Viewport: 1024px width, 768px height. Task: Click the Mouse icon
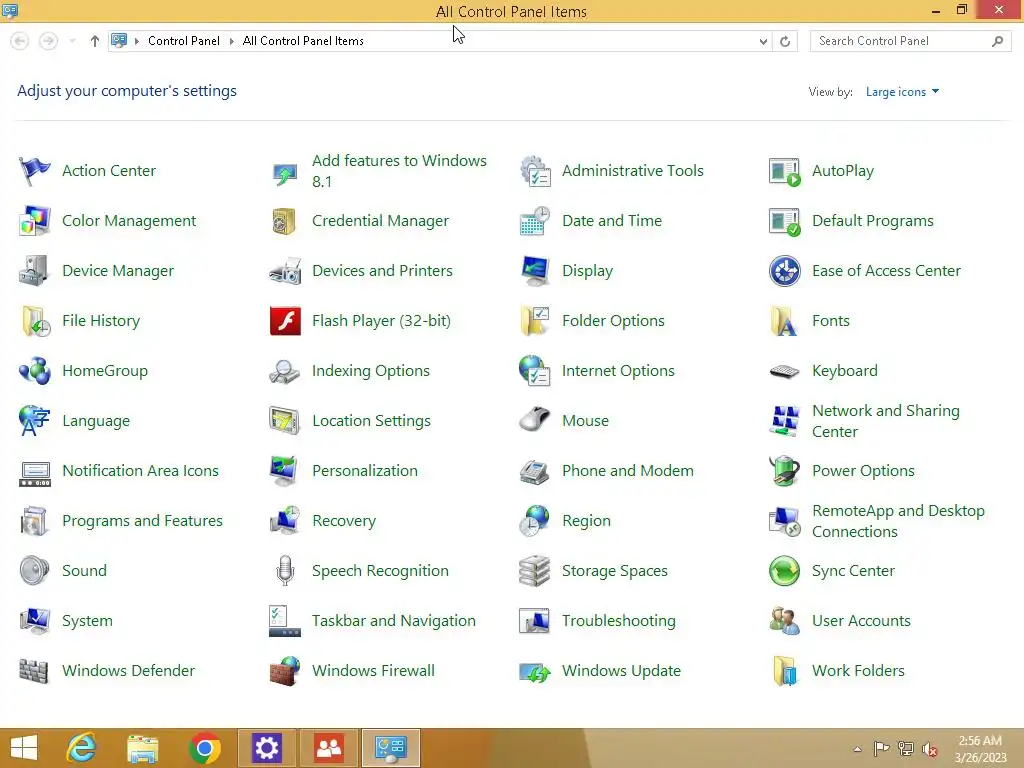[x=535, y=421]
